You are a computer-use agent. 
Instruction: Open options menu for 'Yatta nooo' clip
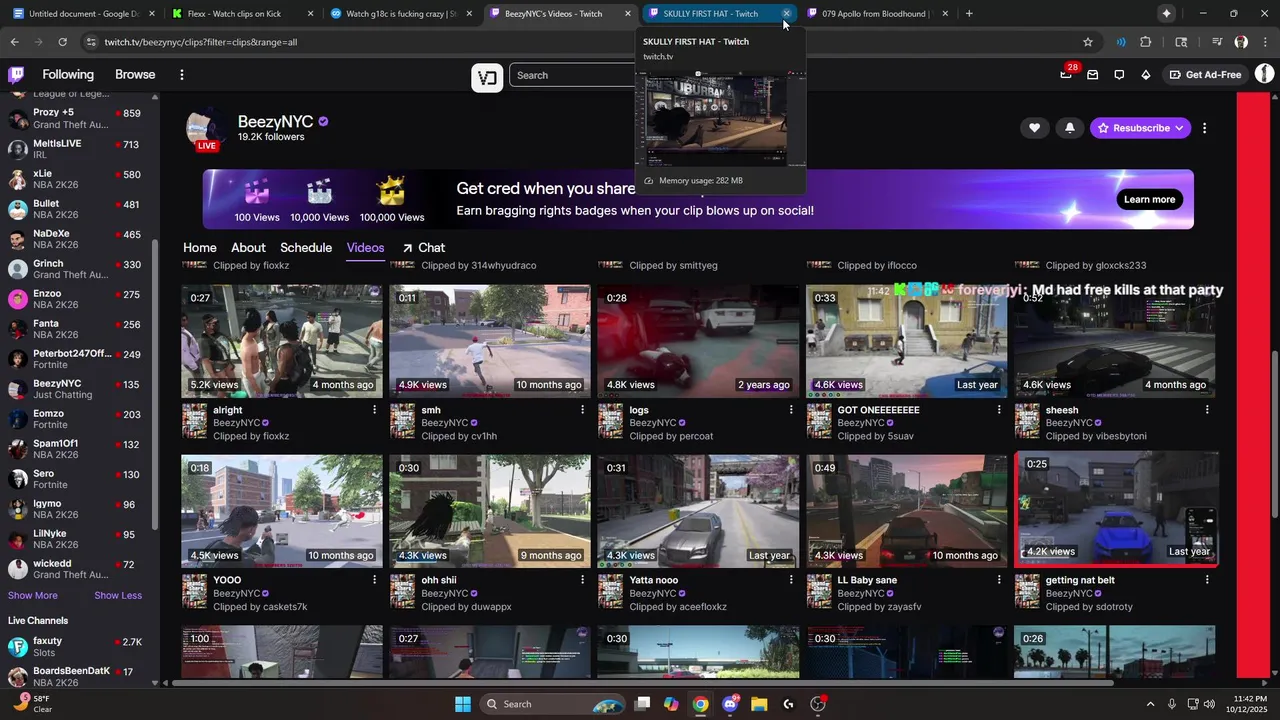click(791, 580)
